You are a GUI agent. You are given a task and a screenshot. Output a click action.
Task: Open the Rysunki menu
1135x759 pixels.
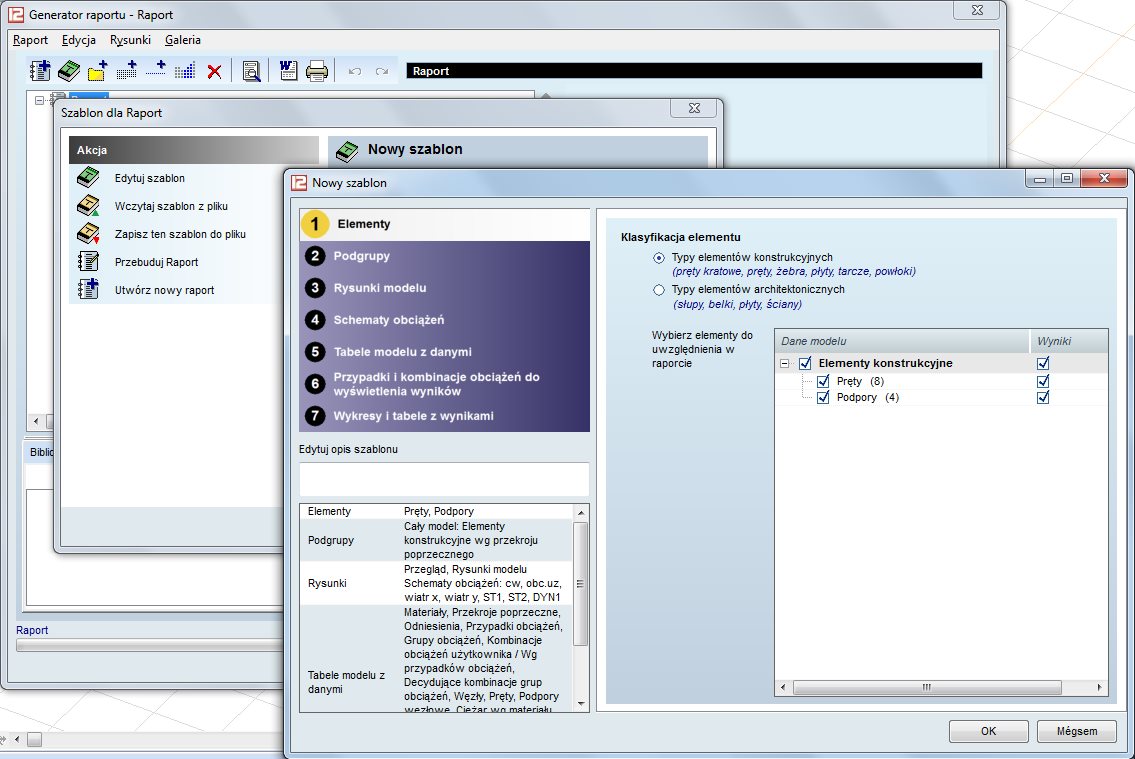(x=130, y=40)
